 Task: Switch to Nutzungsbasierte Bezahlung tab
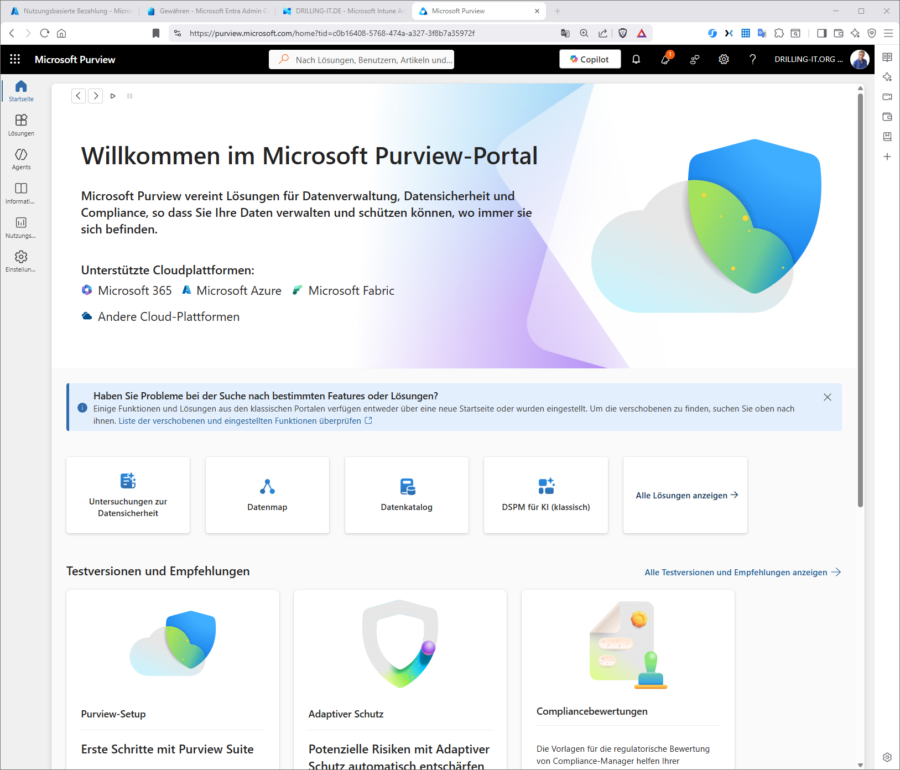(x=72, y=11)
